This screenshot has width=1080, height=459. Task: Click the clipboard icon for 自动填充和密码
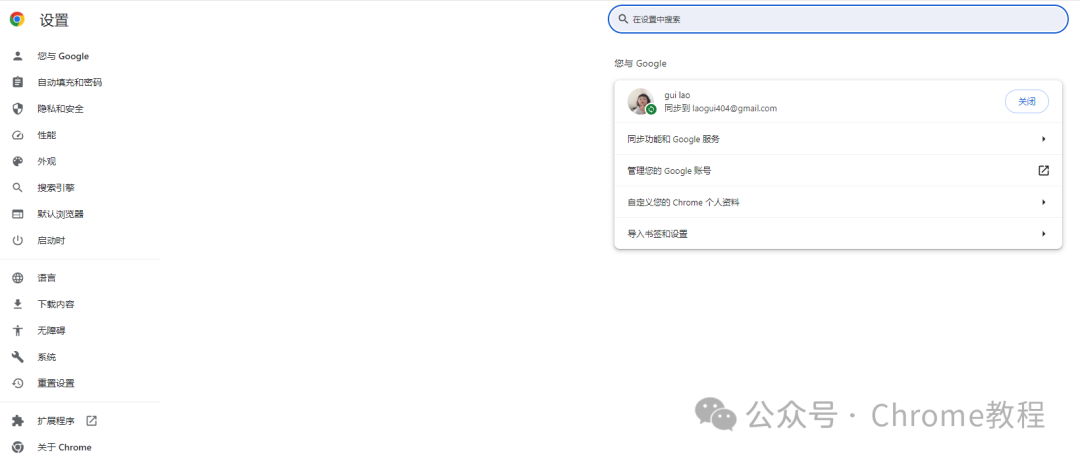pyautogui.click(x=18, y=83)
